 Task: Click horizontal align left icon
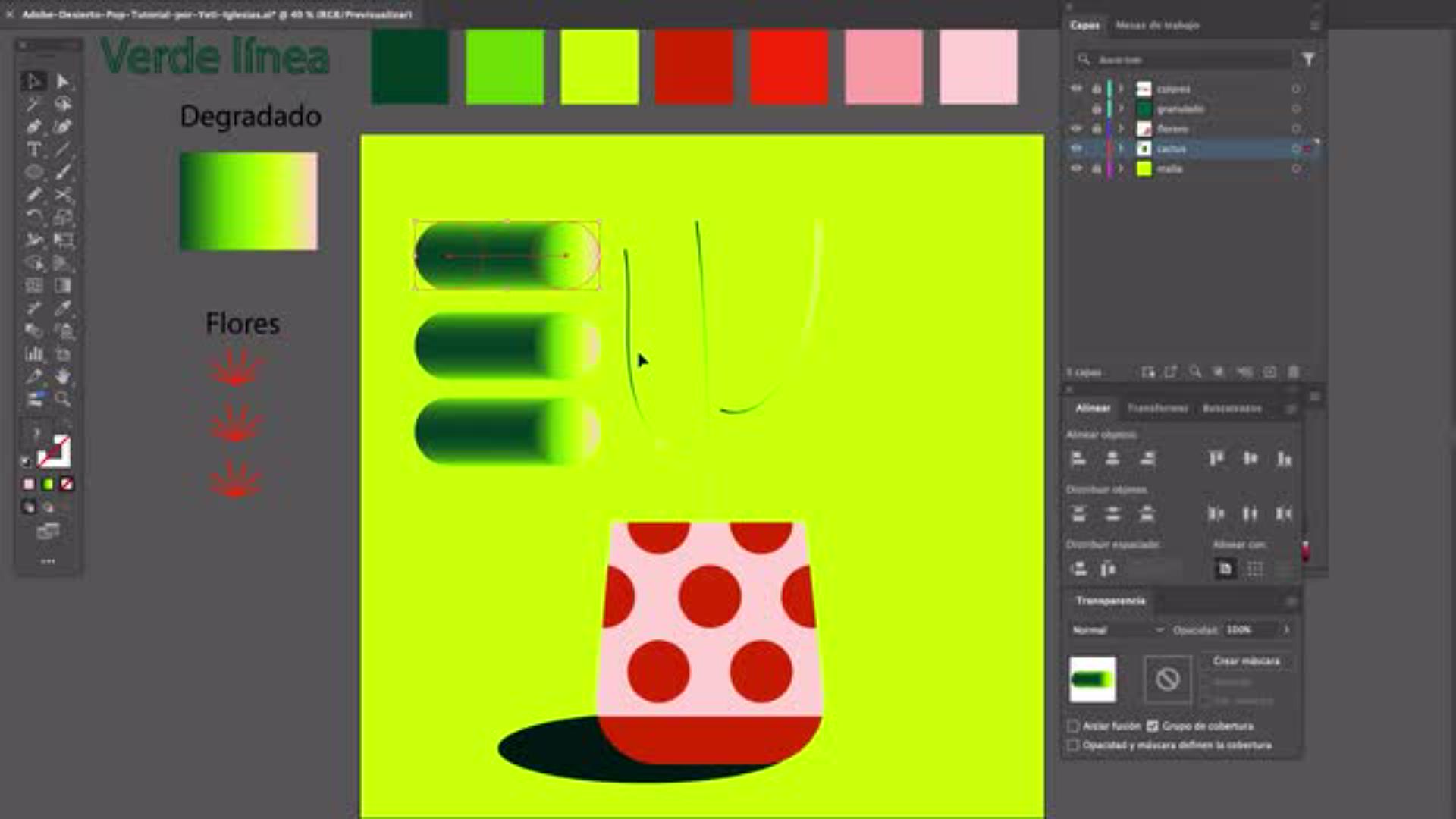(1078, 459)
